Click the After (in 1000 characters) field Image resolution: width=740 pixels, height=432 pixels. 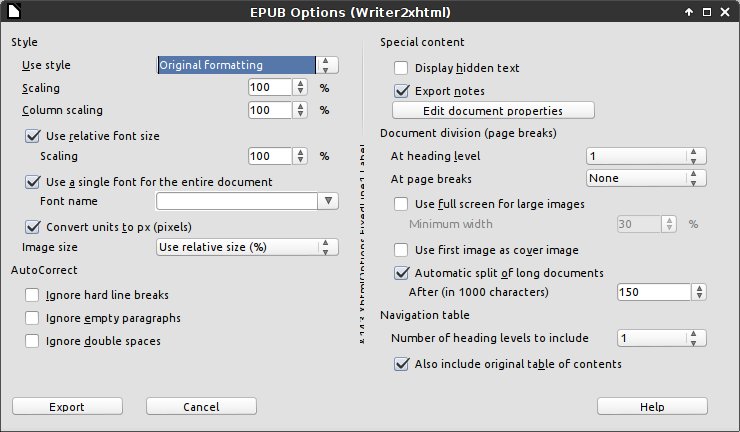(654, 292)
